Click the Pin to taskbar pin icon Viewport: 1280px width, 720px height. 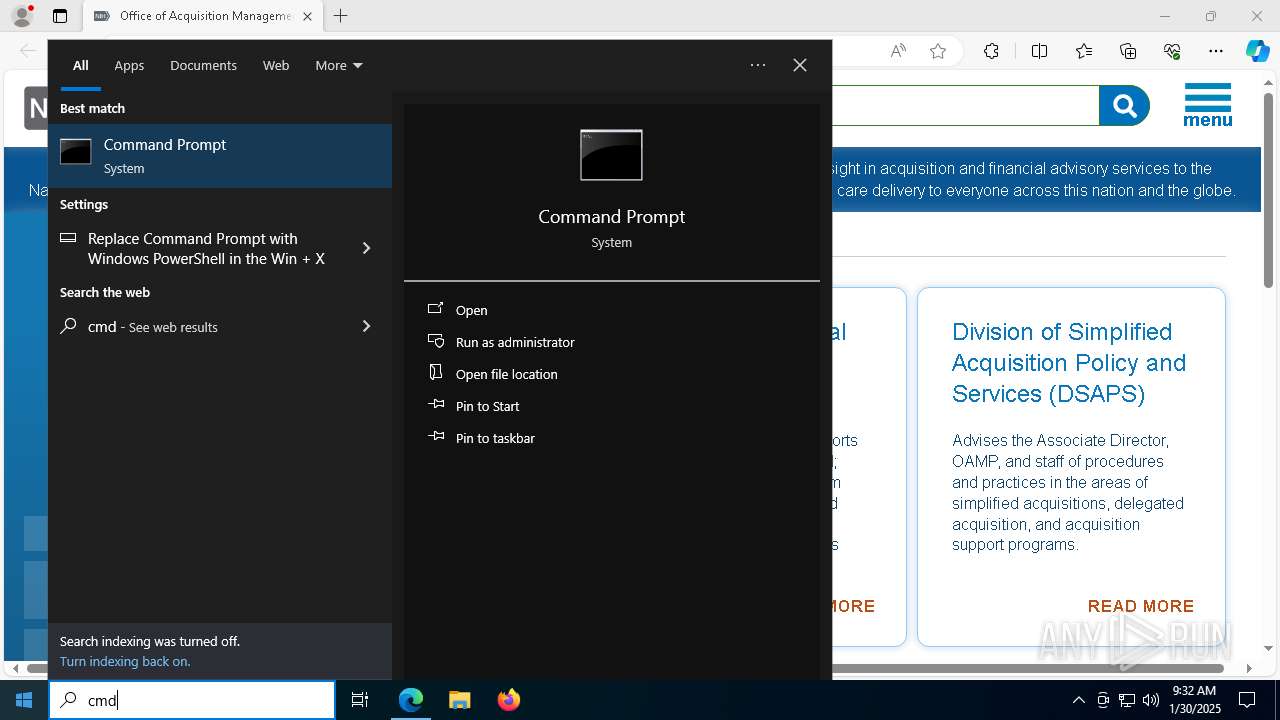[435, 437]
